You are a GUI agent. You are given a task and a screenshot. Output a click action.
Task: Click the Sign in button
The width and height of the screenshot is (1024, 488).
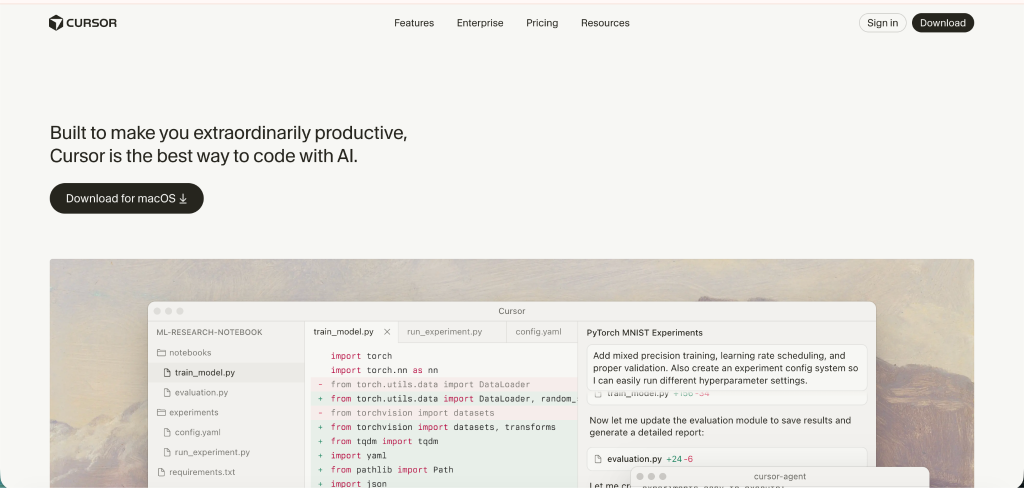click(882, 23)
